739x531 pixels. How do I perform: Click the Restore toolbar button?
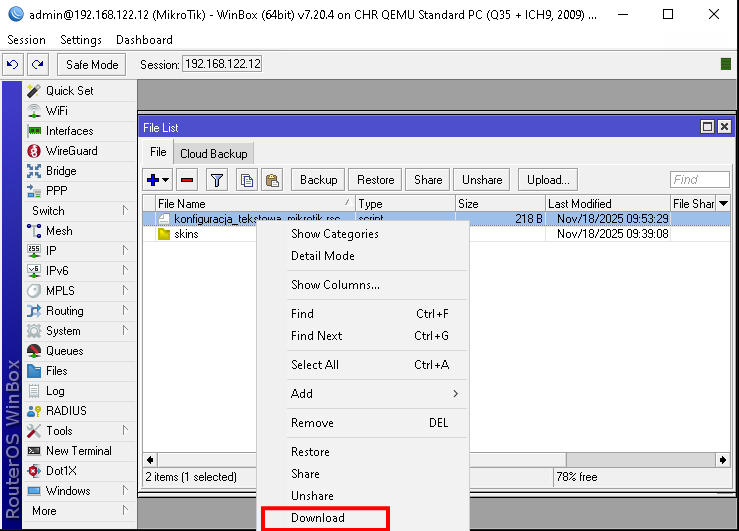coord(375,180)
